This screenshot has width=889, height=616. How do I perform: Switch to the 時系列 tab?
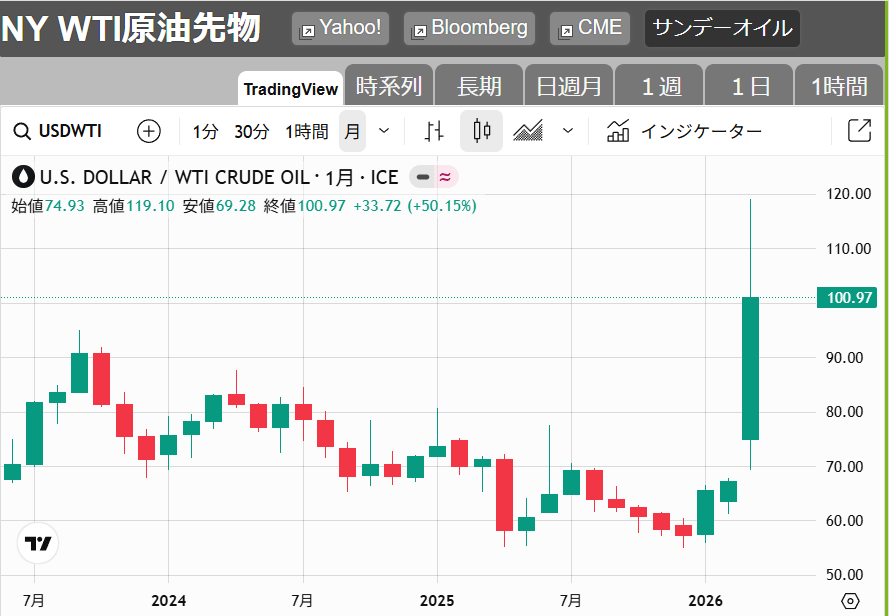coord(389,87)
